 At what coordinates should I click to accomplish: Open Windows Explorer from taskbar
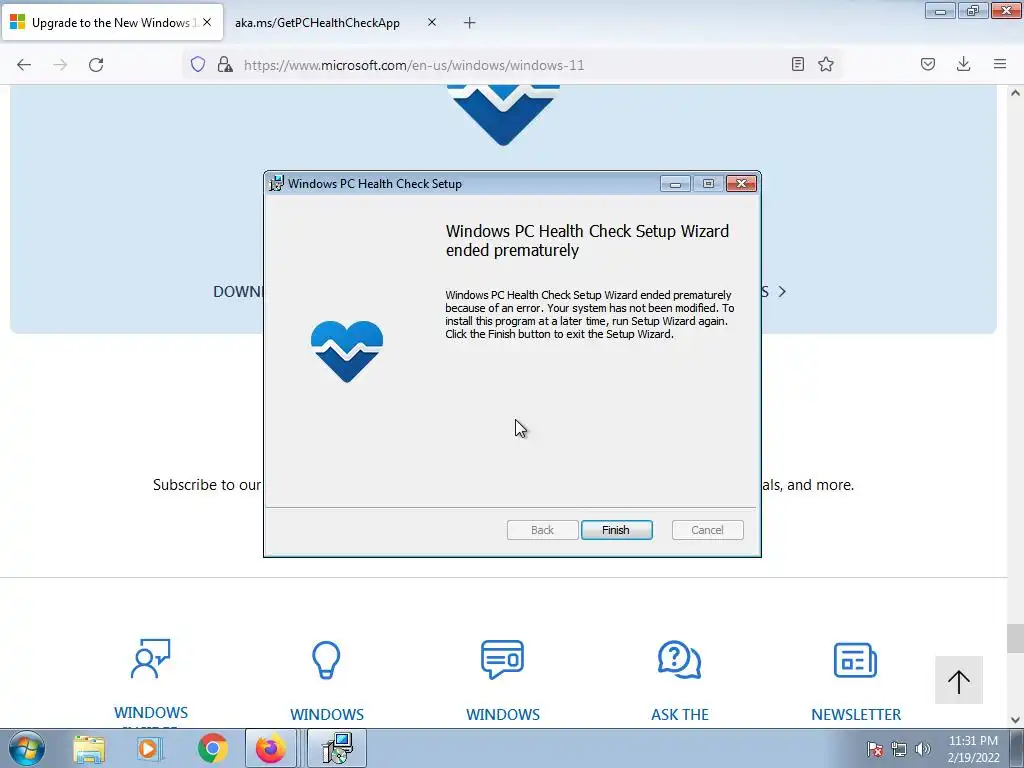pyautogui.click(x=89, y=748)
